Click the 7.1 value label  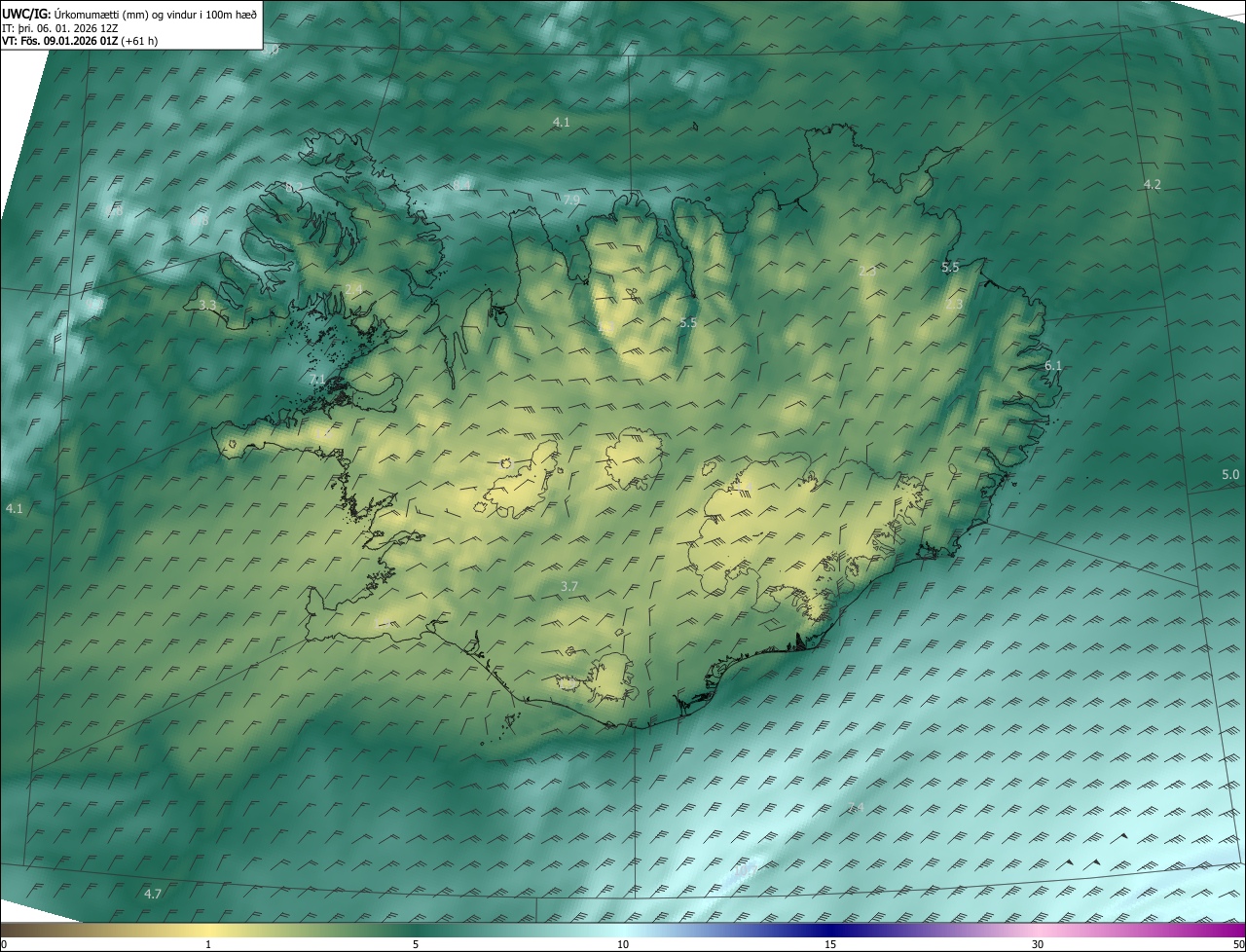[x=318, y=380]
